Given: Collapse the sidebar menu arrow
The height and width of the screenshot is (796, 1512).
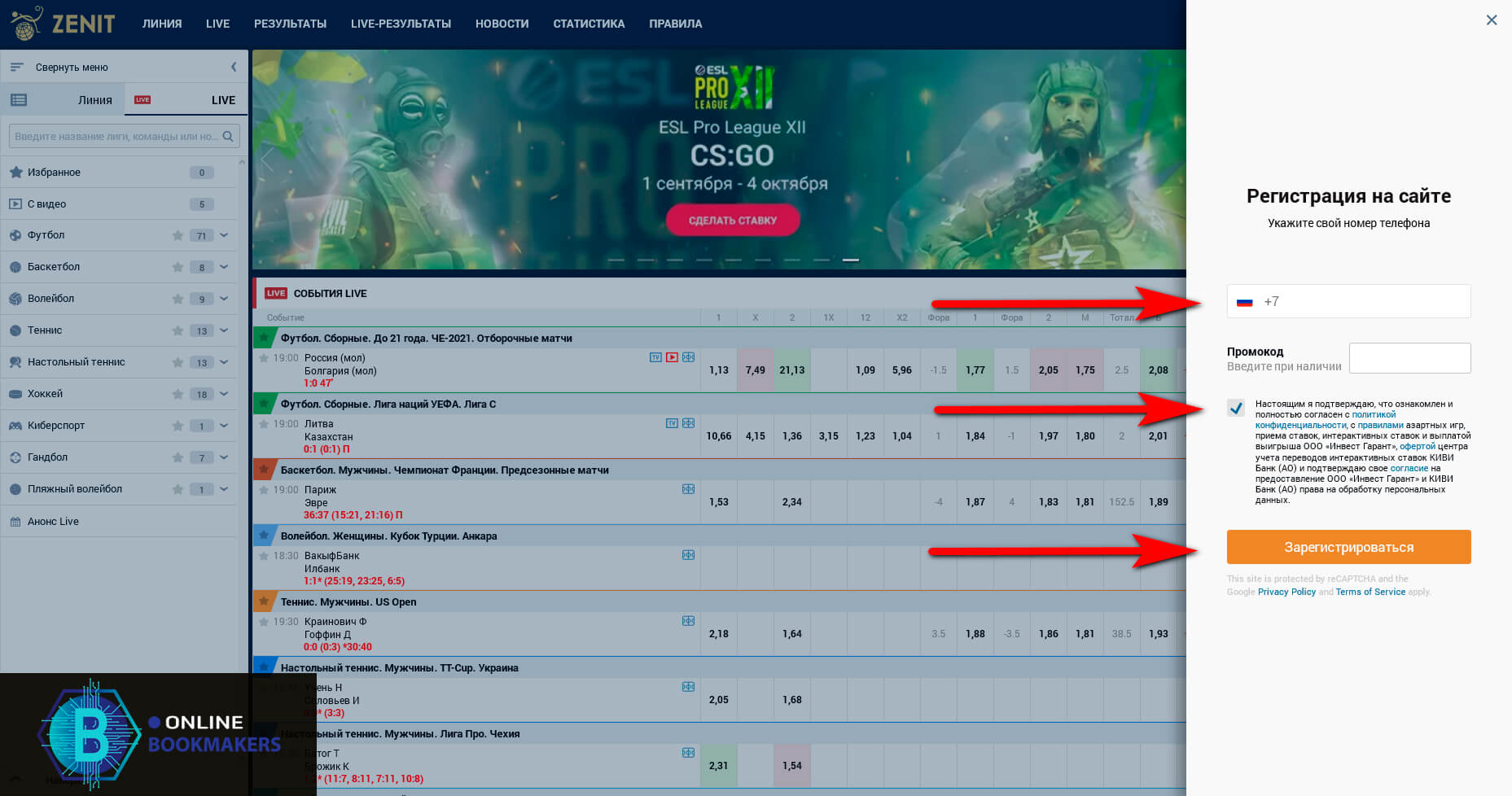Looking at the screenshot, I should (x=234, y=67).
